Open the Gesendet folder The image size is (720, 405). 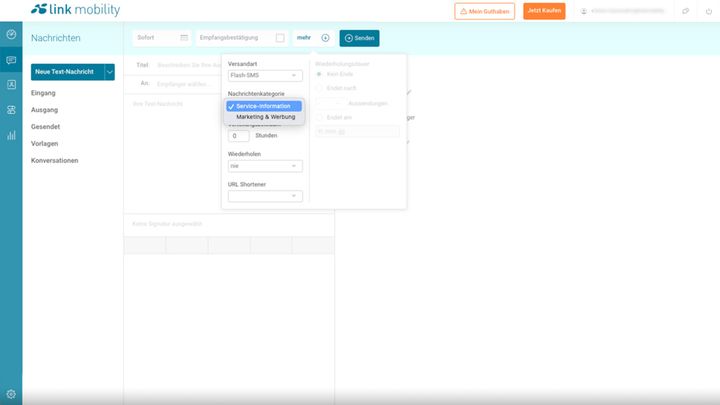[45, 127]
